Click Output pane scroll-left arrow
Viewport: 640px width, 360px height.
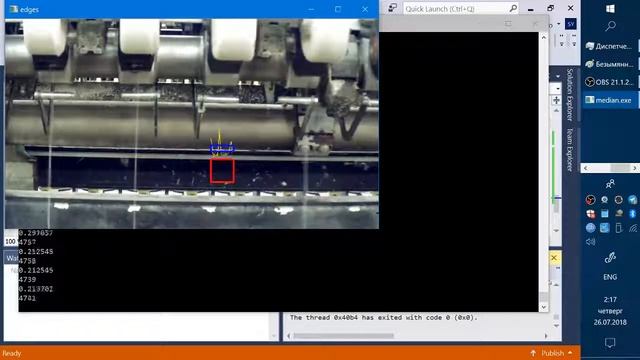289,336
